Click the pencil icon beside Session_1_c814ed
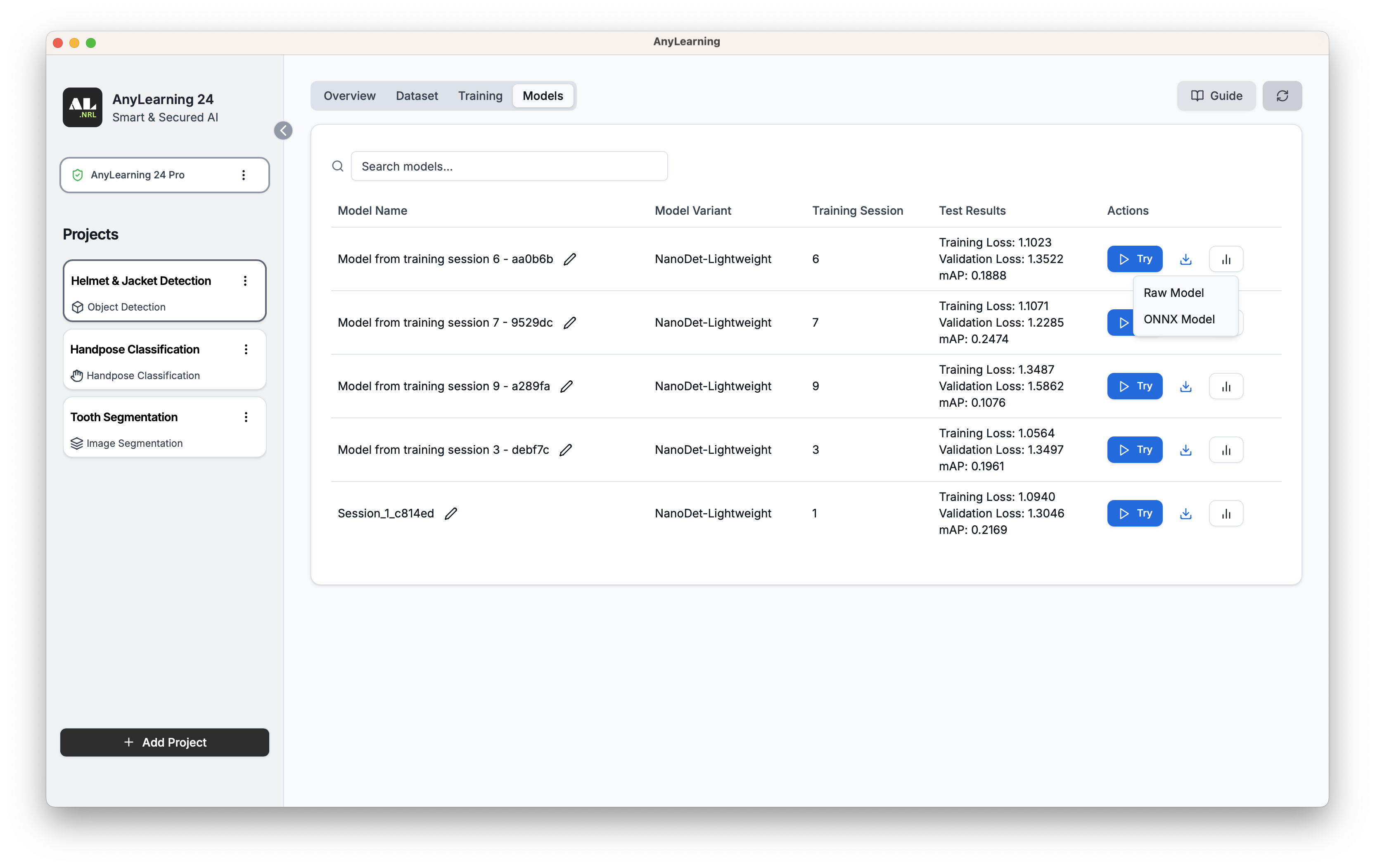 coord(451,513)
